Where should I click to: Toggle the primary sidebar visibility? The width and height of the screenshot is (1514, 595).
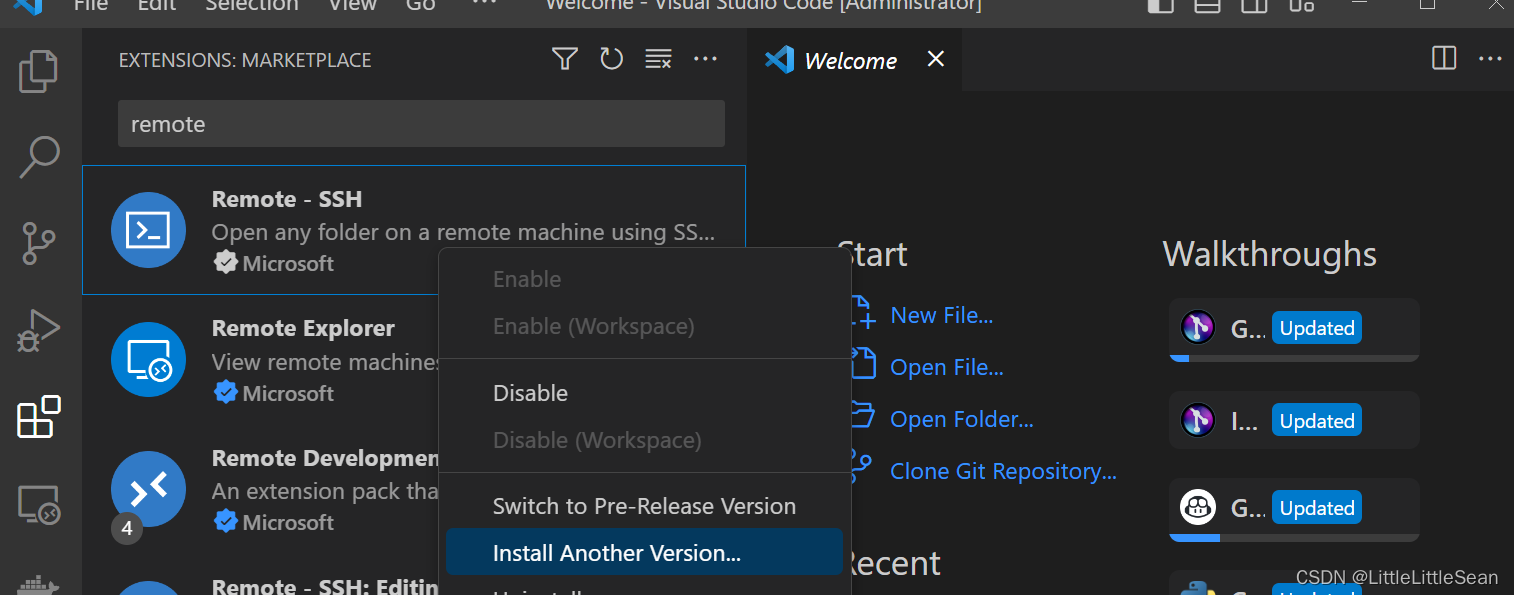(x=1160, y=6)
